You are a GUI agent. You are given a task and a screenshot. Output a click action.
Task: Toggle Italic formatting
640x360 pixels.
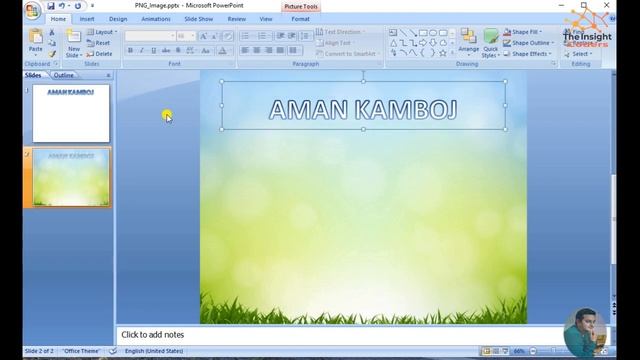(x=142, y=51)
